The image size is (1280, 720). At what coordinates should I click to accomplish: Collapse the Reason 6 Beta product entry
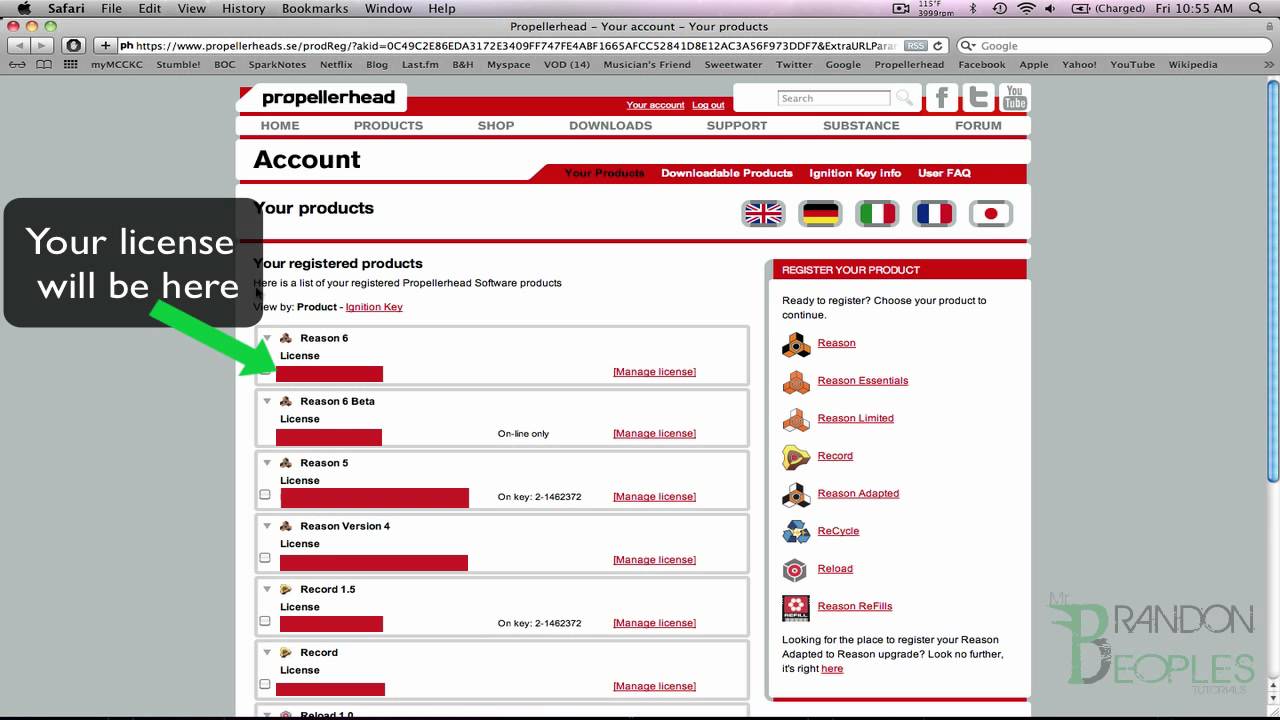(x=267, y=401)
